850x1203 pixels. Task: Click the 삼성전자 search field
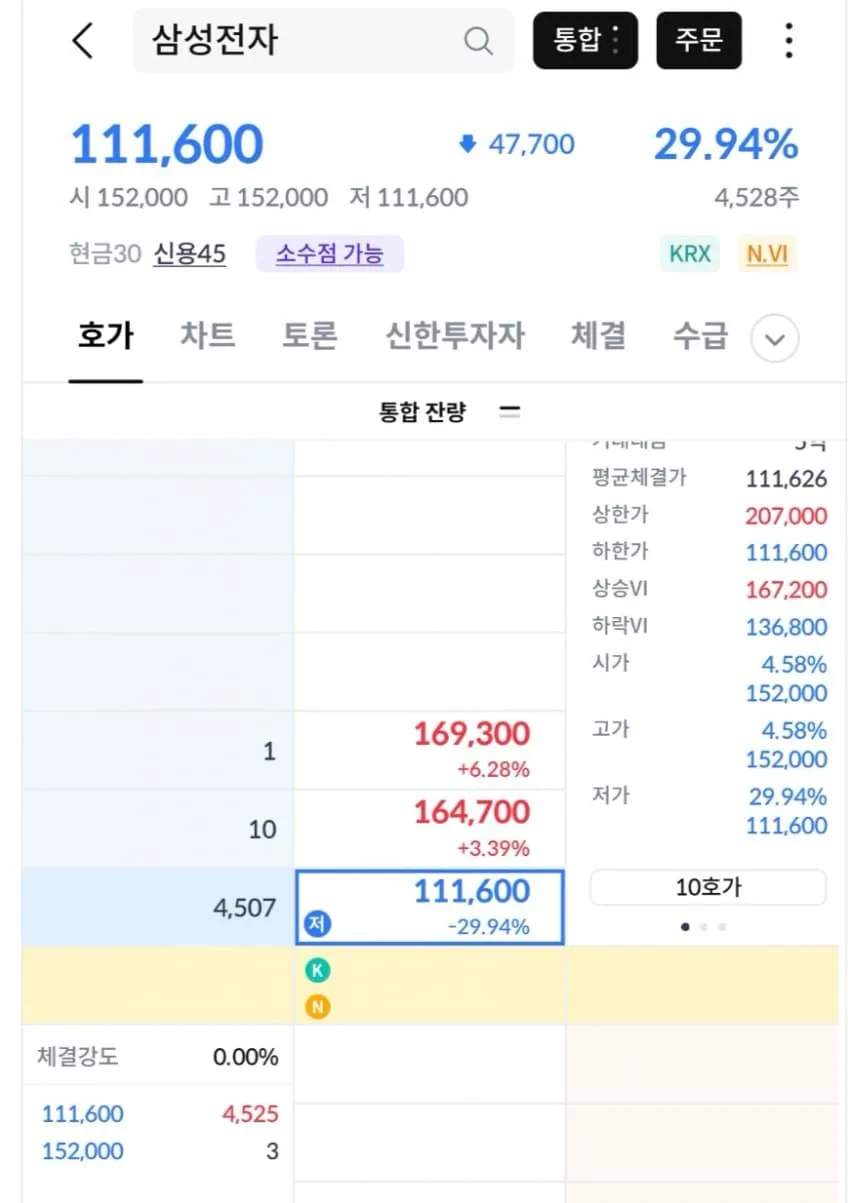point(323,41)
